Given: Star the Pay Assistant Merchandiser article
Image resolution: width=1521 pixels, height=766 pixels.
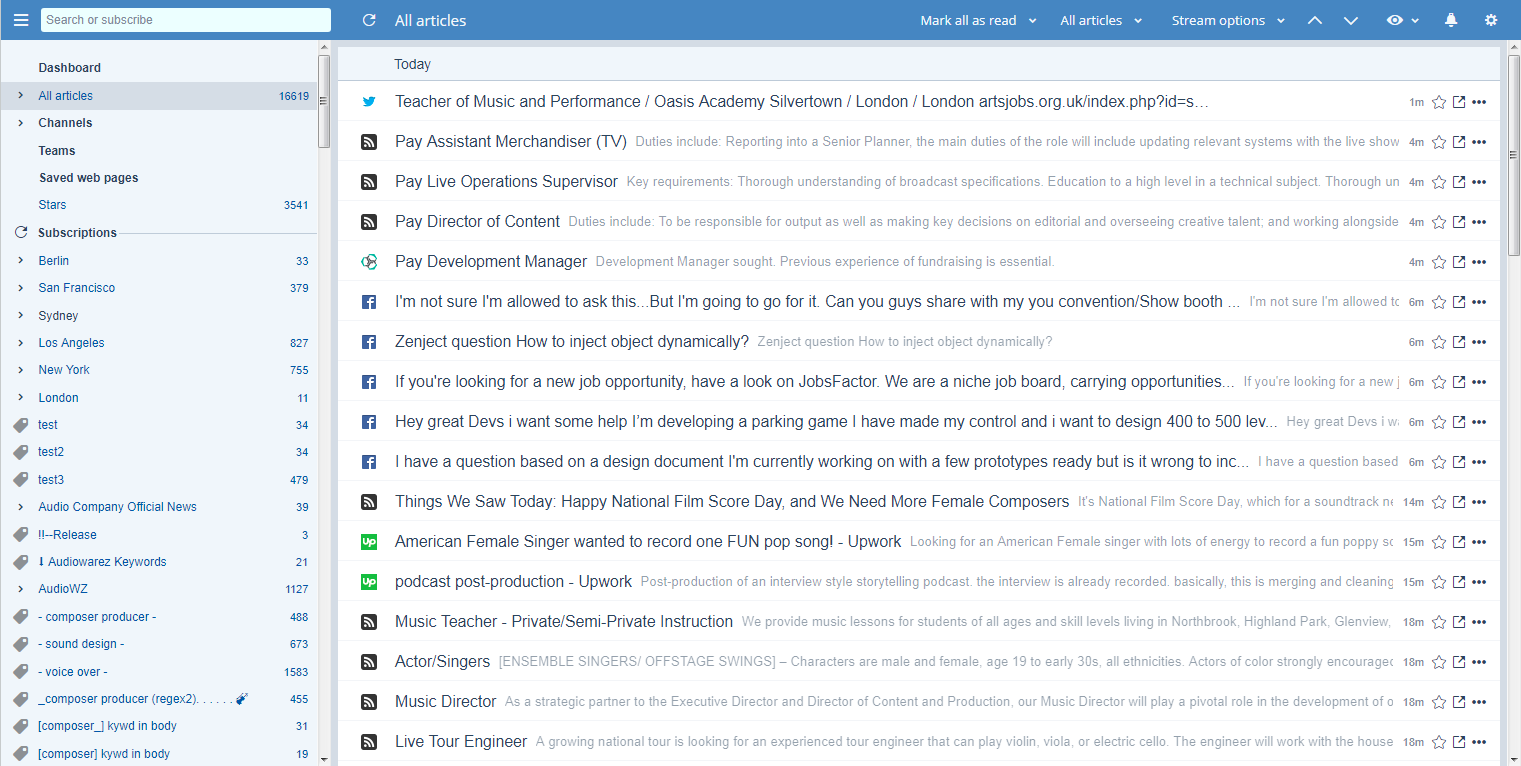Looking at the screenshot, I should [1439, 142].
